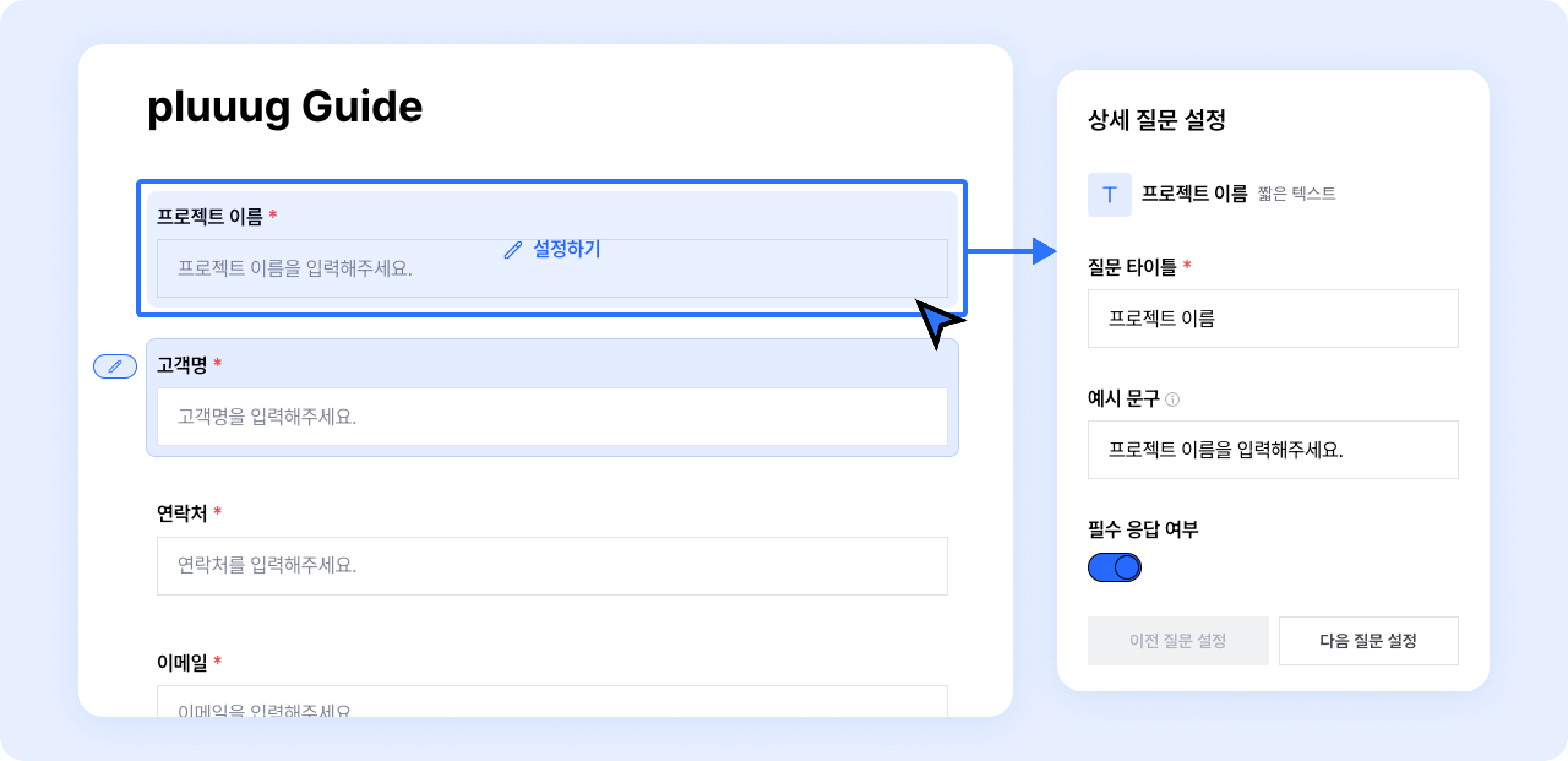The width and height of the screenshot is (1568, 761).
Task: Toggle the 필수 응답 여부 switch
Action: (x=1114, y=567)
